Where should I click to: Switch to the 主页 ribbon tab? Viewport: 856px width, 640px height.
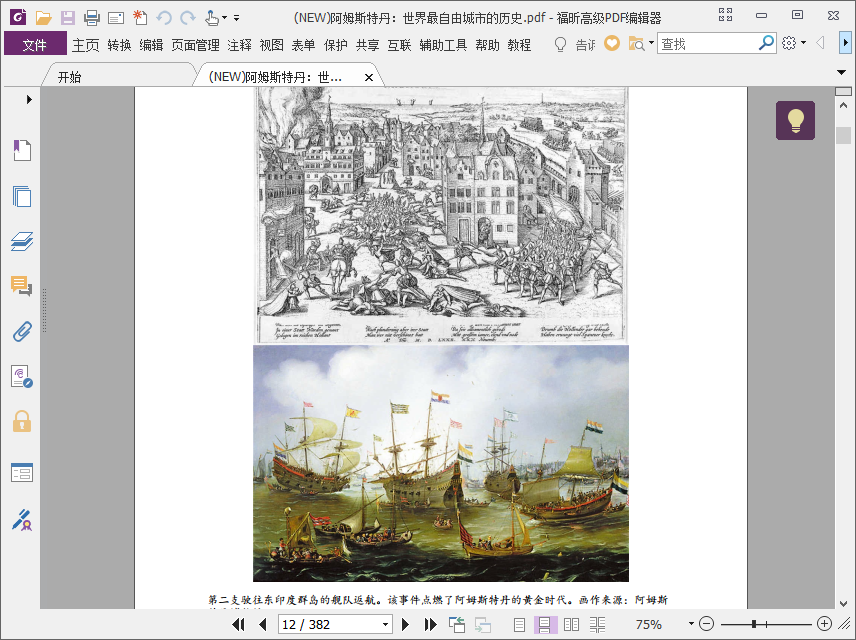86,45
